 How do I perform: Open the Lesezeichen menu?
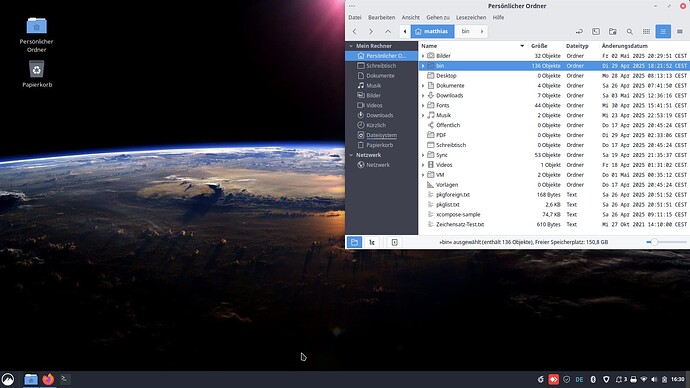(x=471, y=18)
